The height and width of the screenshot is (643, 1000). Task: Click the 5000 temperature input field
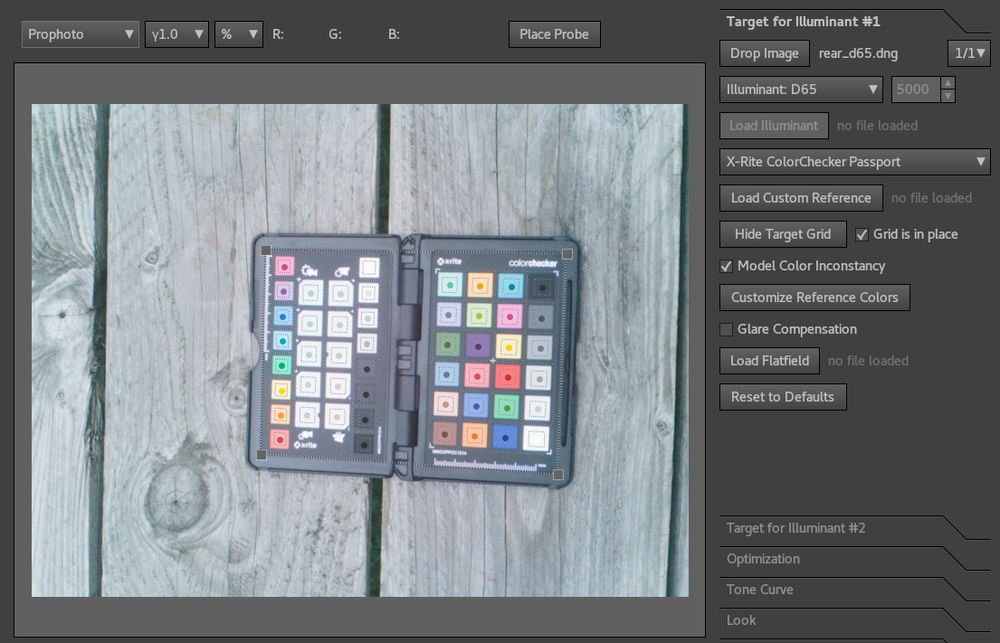coord(915,89)
